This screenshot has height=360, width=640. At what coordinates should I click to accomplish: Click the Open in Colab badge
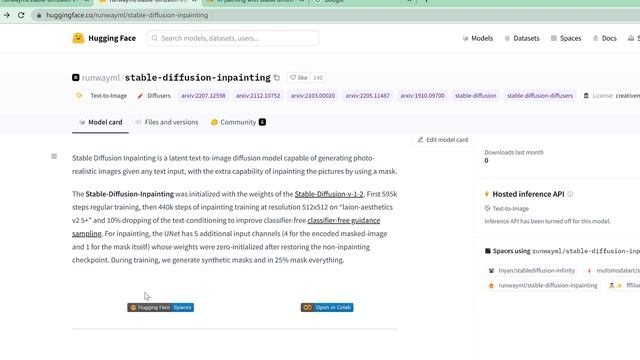(x=327, y=307)
